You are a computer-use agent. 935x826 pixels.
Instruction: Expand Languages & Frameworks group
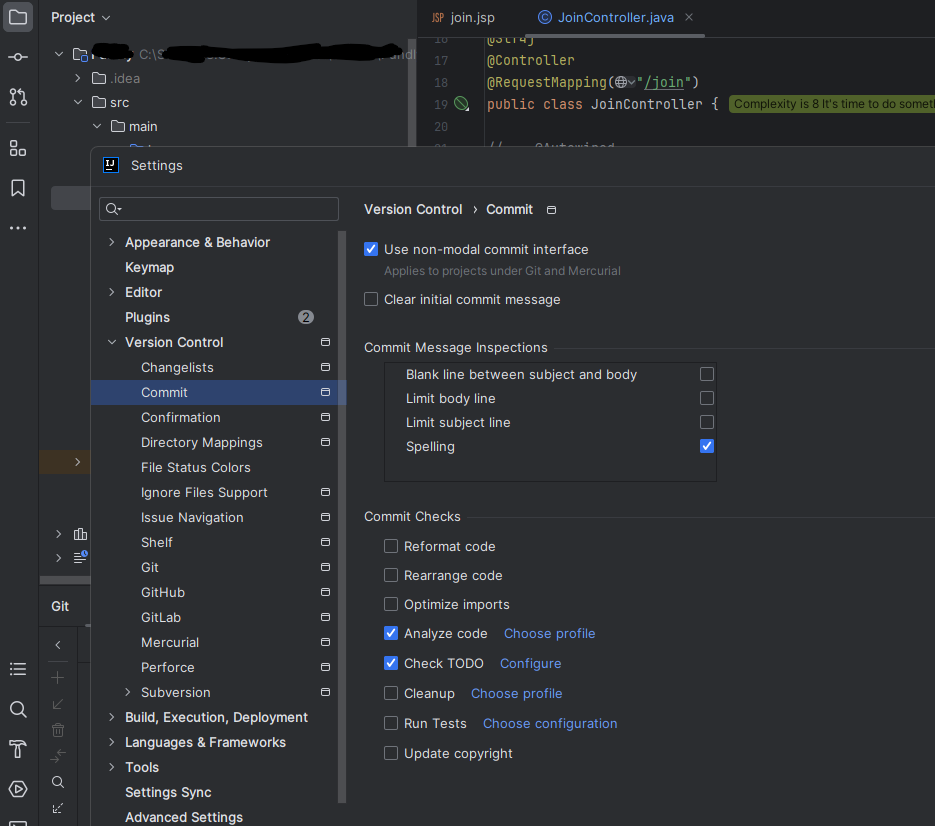pyautogui.click(x=112, y=743)
